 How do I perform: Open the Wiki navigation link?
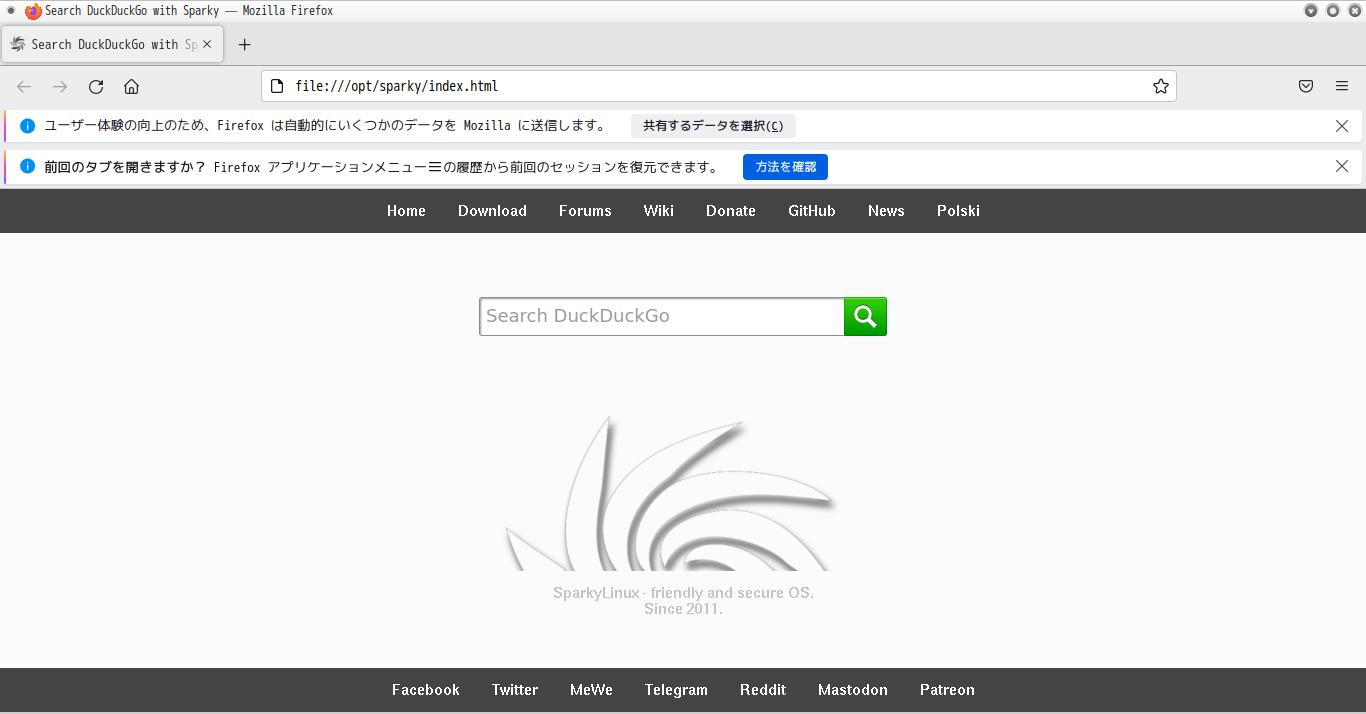[659, 211]
